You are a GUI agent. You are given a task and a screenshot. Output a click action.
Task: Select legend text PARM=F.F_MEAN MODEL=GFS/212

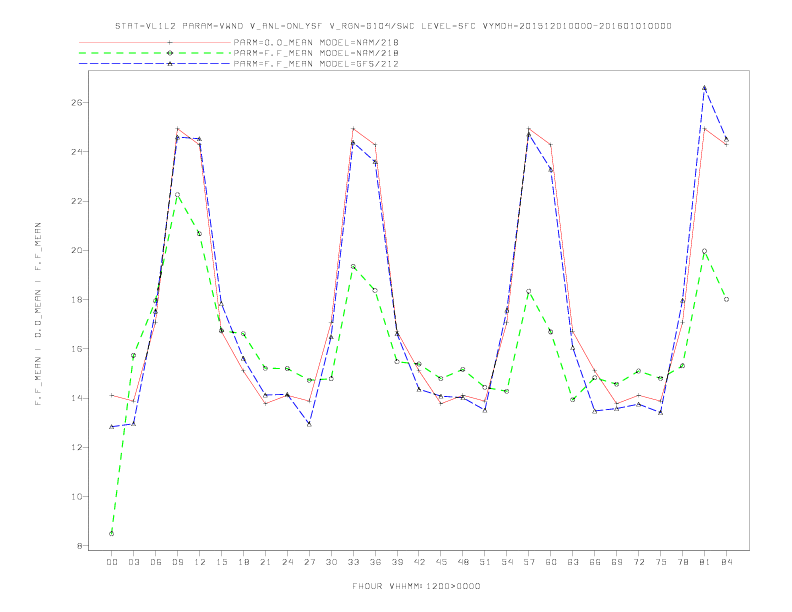pos(316,64)
